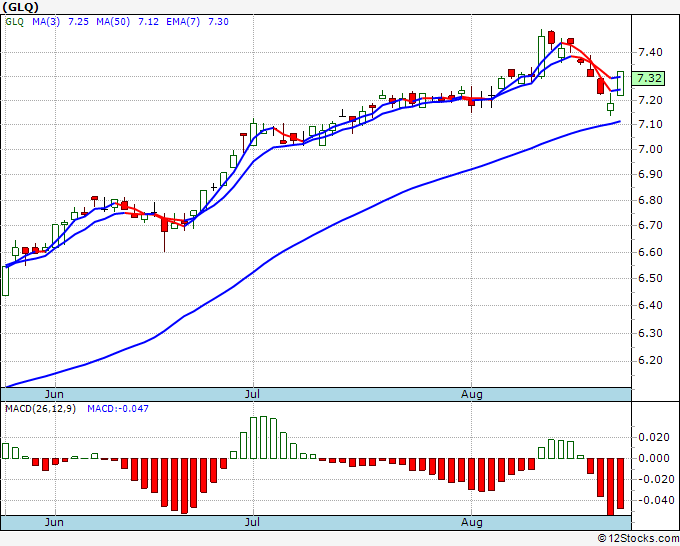Click the 6.70 price axis label

[650, 226]
